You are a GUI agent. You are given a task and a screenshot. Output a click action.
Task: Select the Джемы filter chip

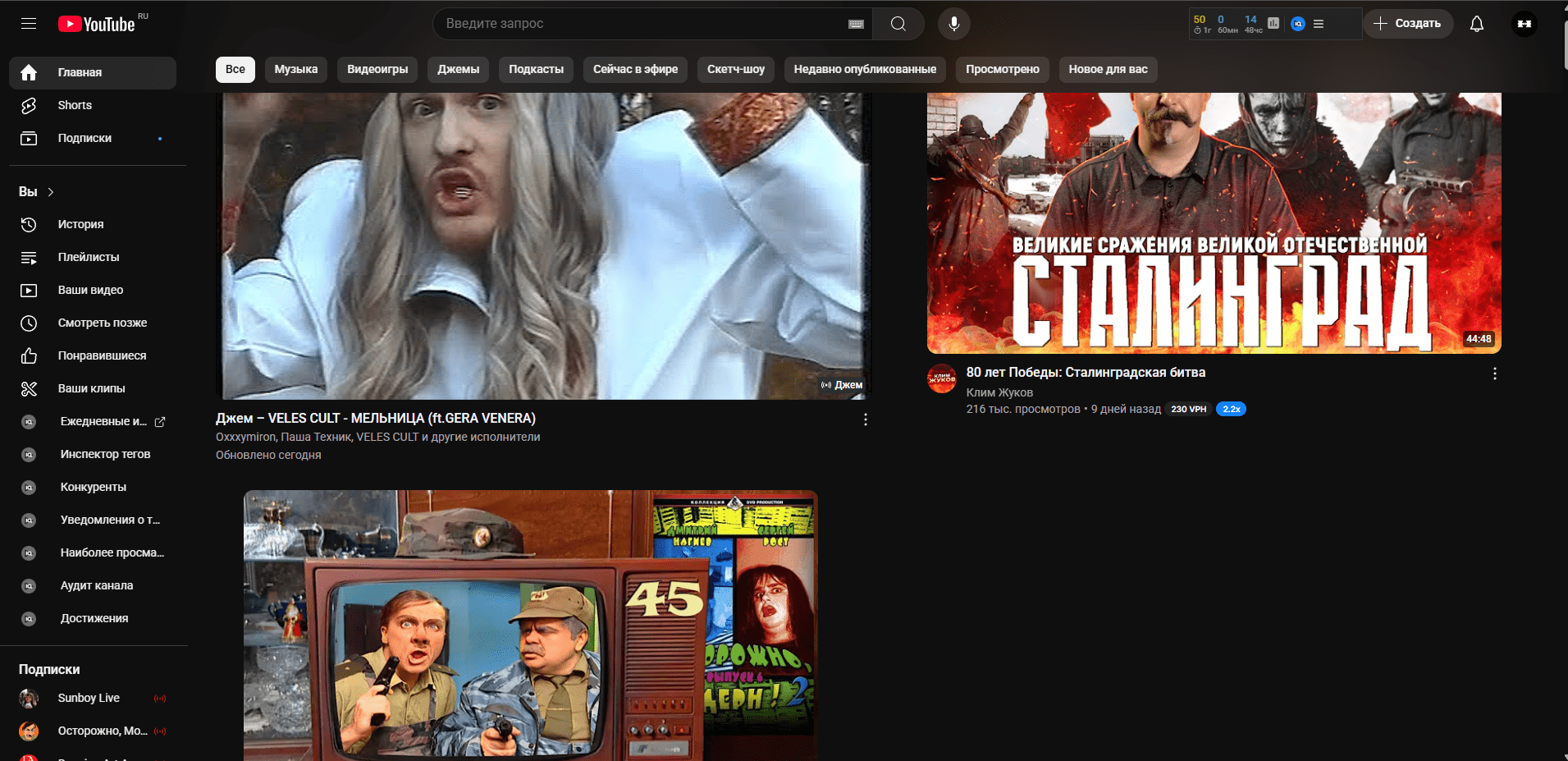coord(459,69)
